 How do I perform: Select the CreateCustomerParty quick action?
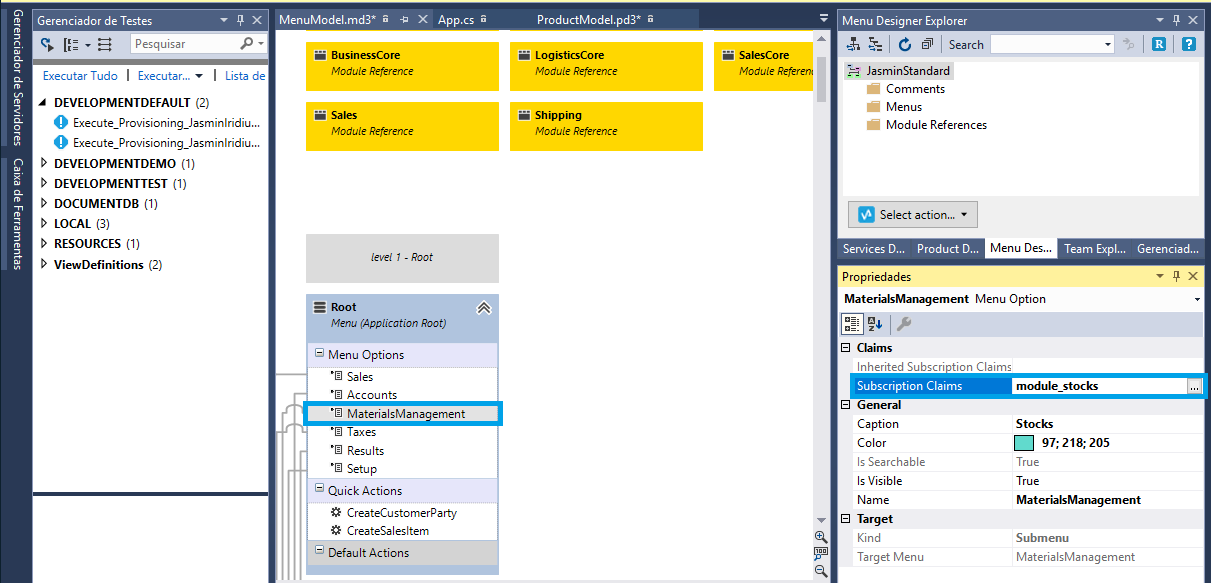coord(401,513)
